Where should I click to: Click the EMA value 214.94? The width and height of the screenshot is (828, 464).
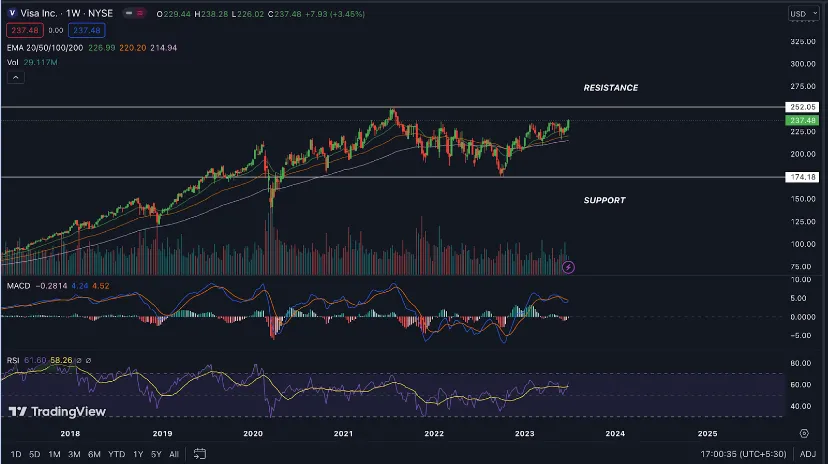164,48
